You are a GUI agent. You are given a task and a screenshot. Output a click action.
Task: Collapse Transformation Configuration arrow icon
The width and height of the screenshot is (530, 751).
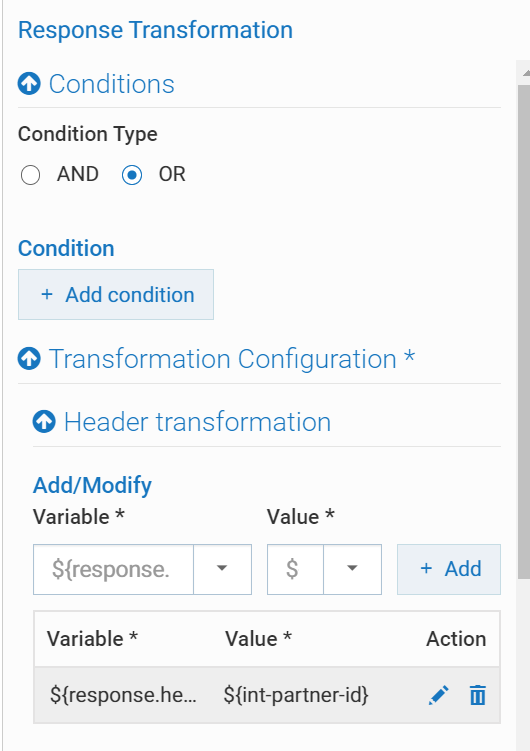coord(29,359)
